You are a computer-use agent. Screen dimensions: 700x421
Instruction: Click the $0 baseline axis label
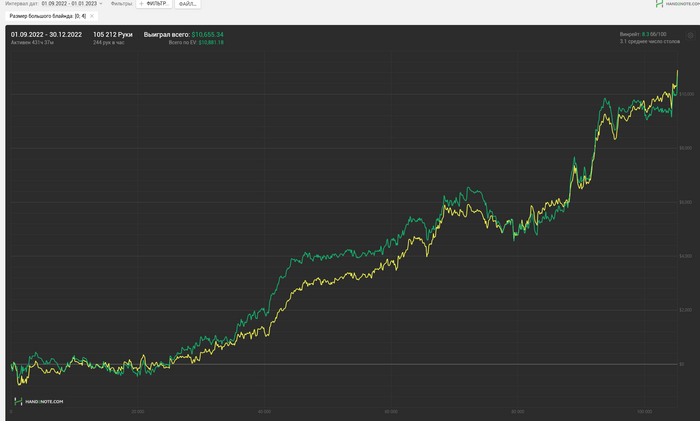[682, 364]
